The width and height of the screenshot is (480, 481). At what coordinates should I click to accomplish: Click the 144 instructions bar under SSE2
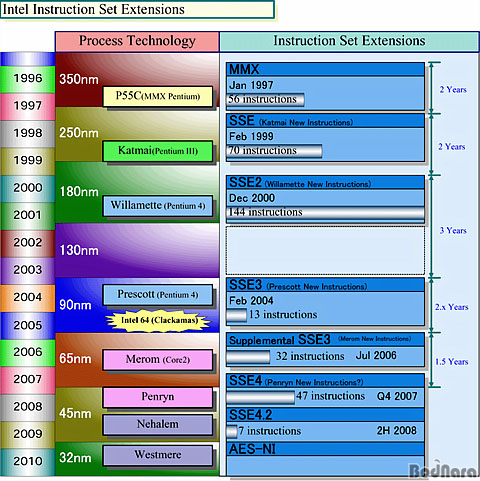[325, 213]
